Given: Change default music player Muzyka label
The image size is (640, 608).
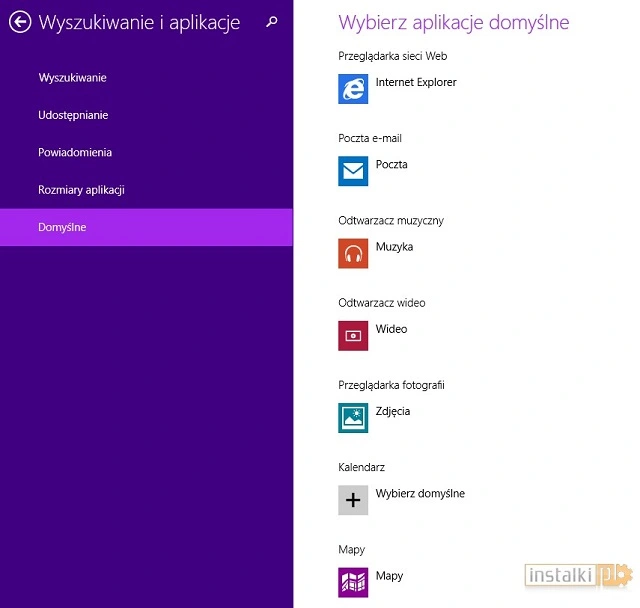Looking at the screenshot, I should 394,247.
